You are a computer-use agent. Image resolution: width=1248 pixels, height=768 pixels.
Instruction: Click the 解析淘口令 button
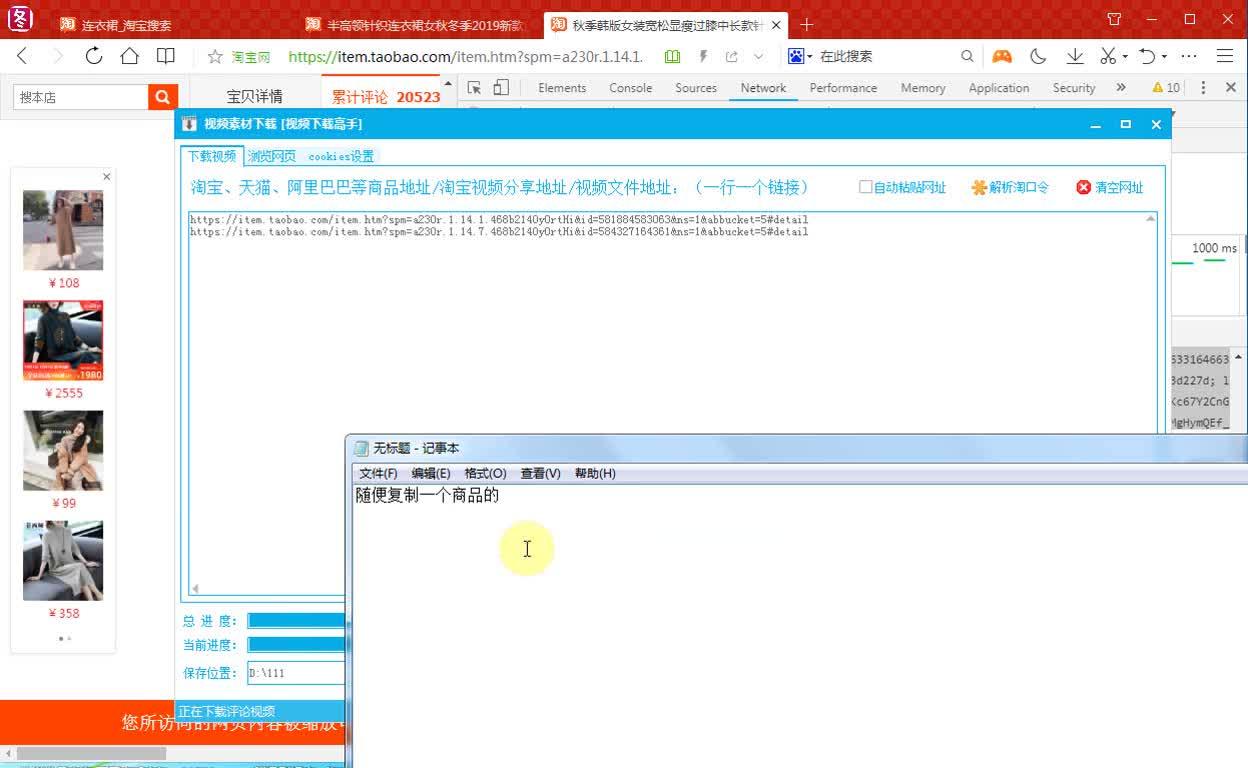click(1010, 187)
